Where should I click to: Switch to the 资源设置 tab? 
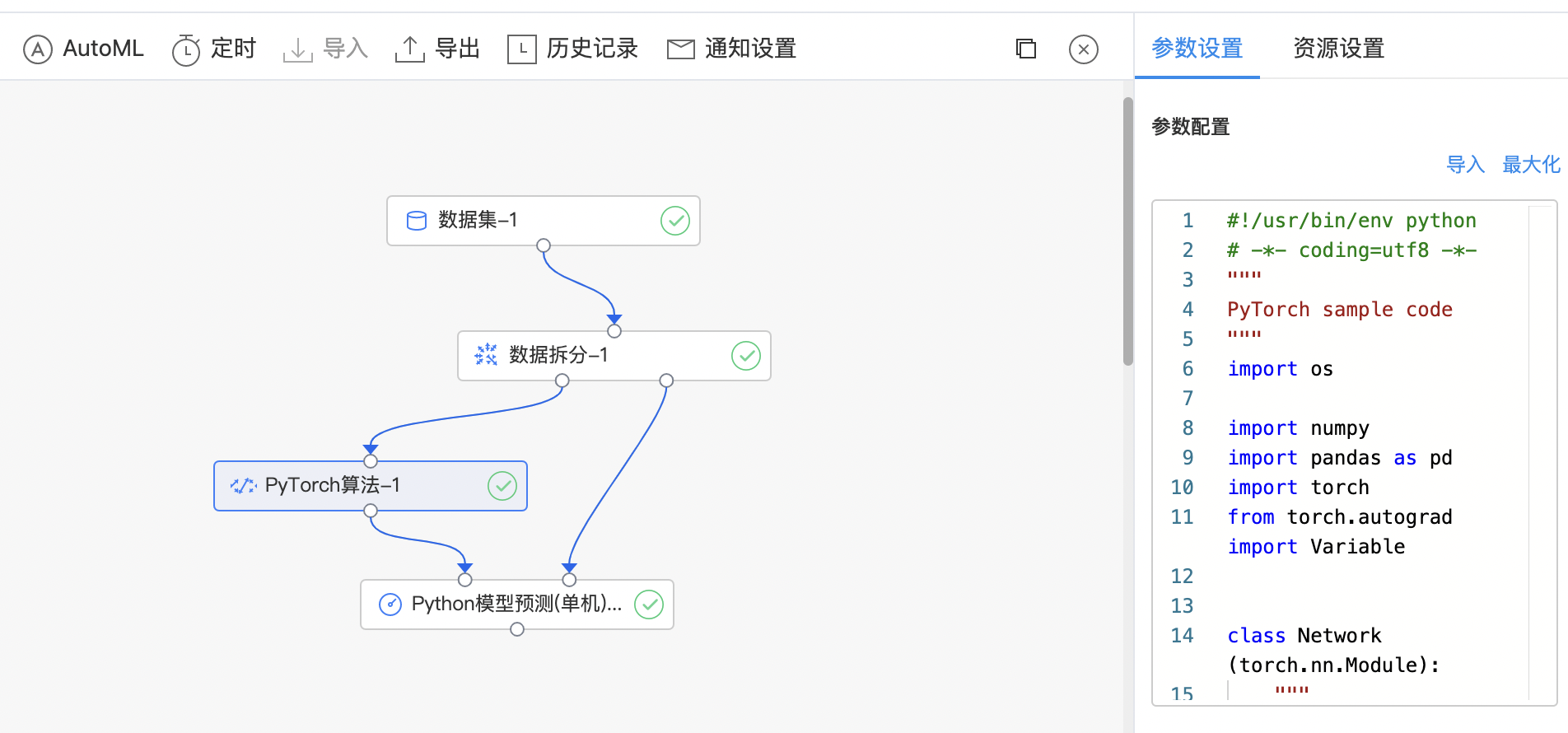click(x=1338, y=49)
